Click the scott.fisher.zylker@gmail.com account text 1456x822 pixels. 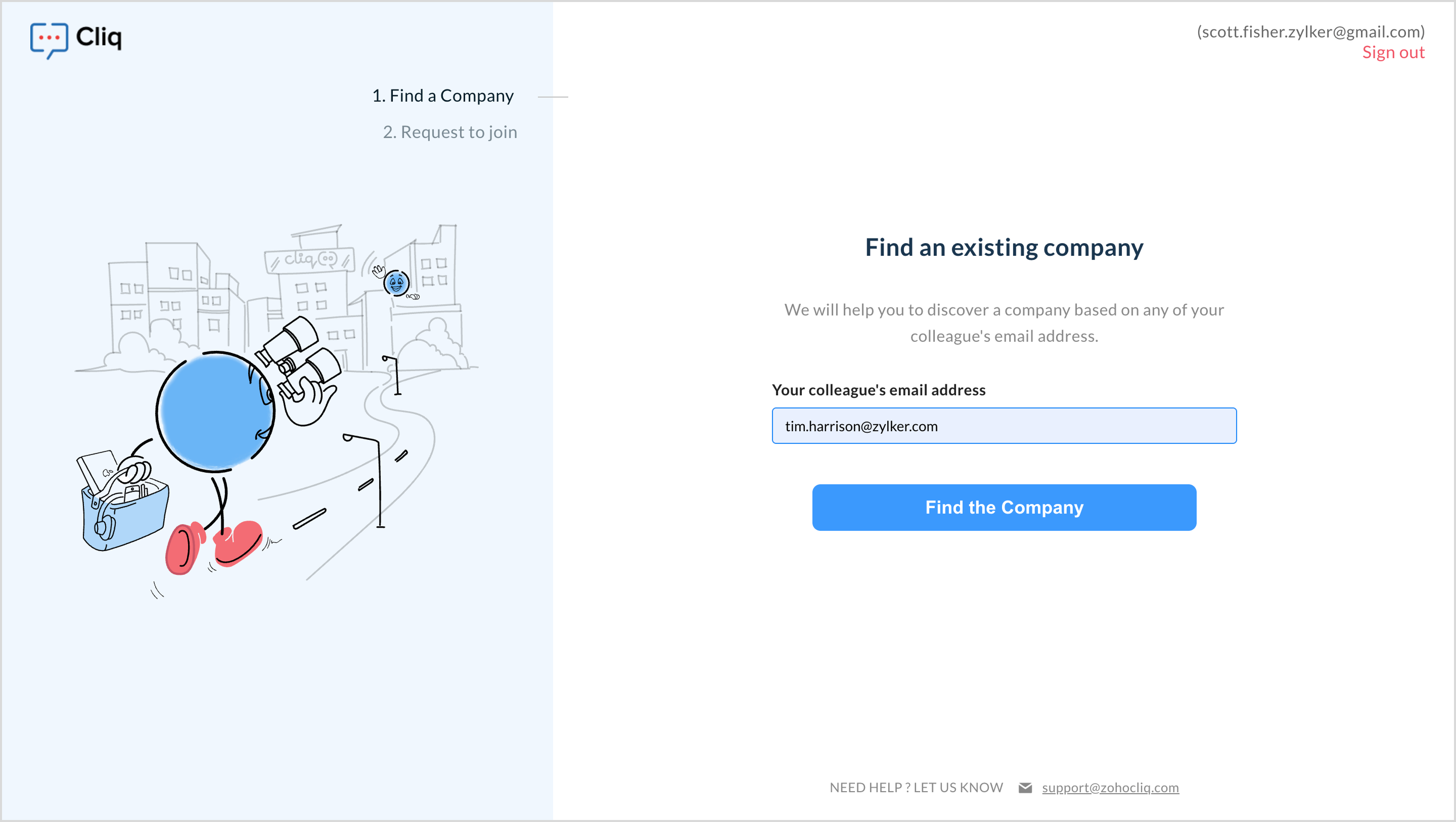pos(1310,32)
